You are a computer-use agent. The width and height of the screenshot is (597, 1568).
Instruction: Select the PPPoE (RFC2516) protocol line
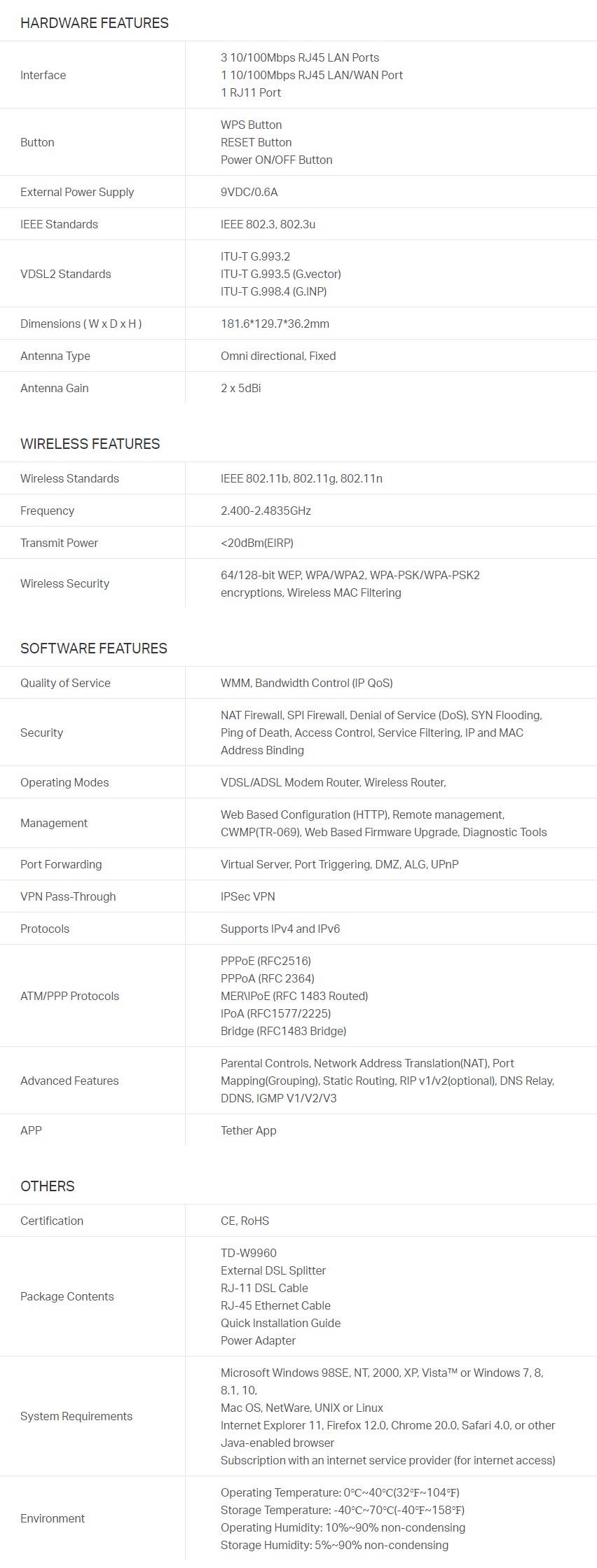(x=266, y=961)
